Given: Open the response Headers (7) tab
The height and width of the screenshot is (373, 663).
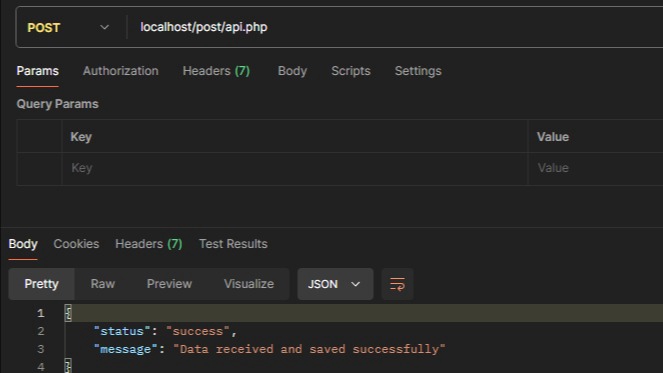Looking at the screenshot, I should coord(148,244).
